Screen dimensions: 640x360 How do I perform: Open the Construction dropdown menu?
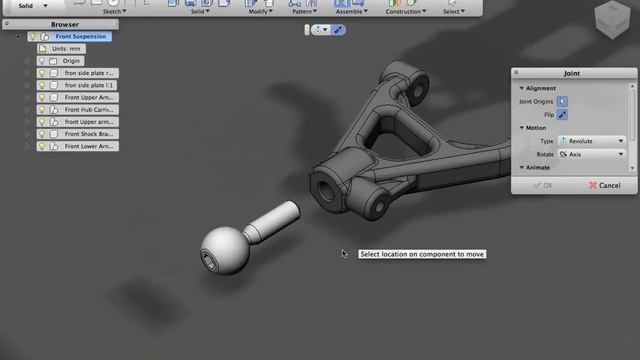406,11
